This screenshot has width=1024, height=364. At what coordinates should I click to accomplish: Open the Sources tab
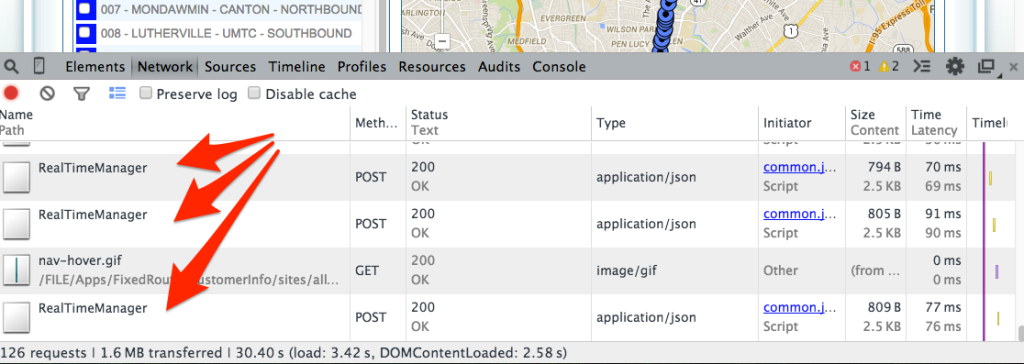click(230, 67)
